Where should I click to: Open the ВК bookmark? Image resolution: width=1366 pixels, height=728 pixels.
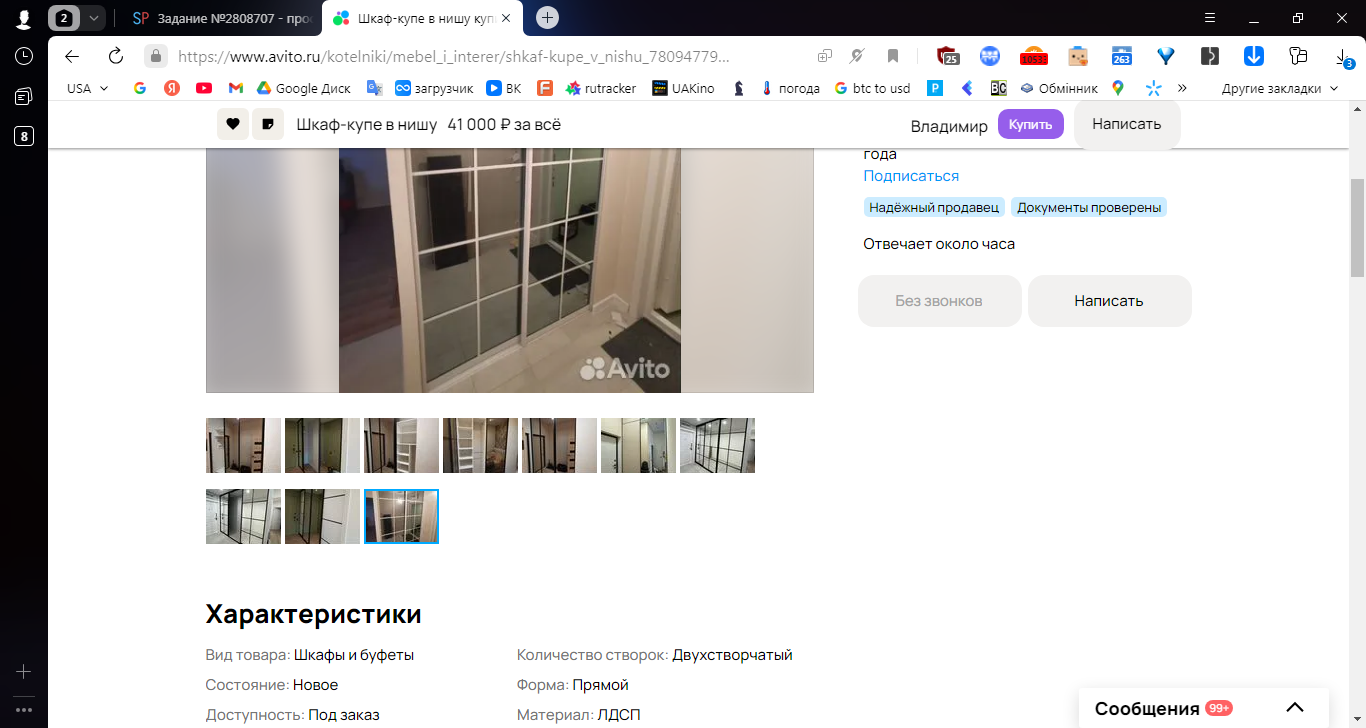[x=504, y=88]
